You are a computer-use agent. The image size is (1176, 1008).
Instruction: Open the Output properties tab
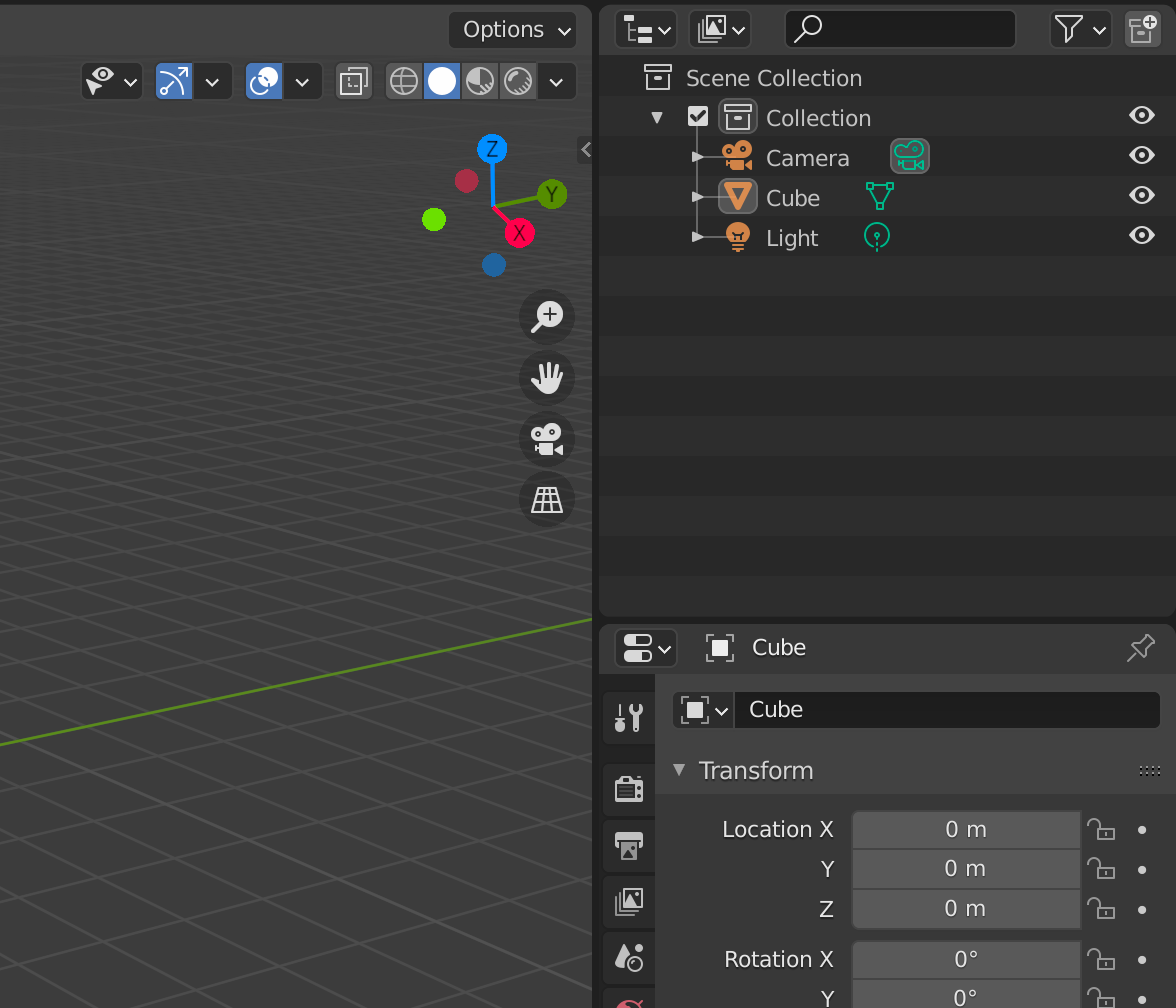point(628,845)
